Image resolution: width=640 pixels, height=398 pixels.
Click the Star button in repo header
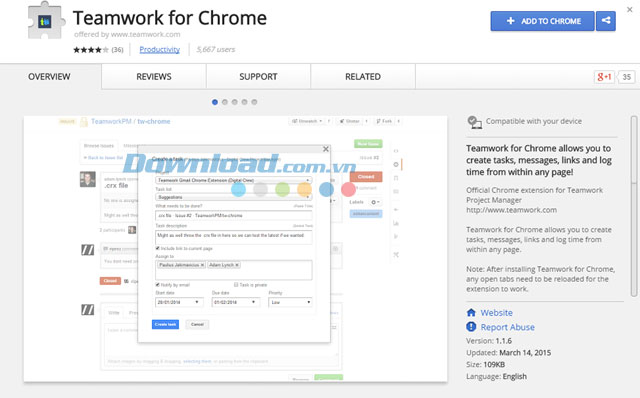point(350,121)
